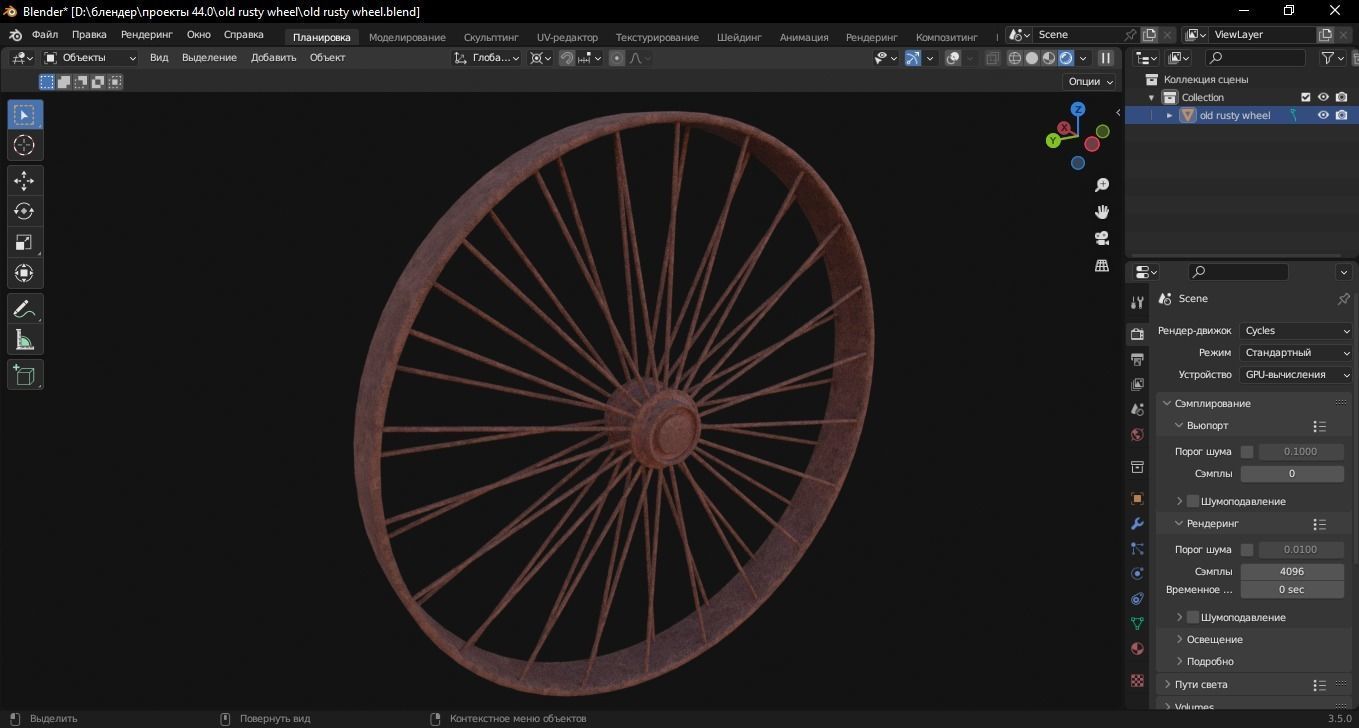Enable the noise threshold checkbox under Rendering
The image size is (1359, 728).
click(1247, 549)
